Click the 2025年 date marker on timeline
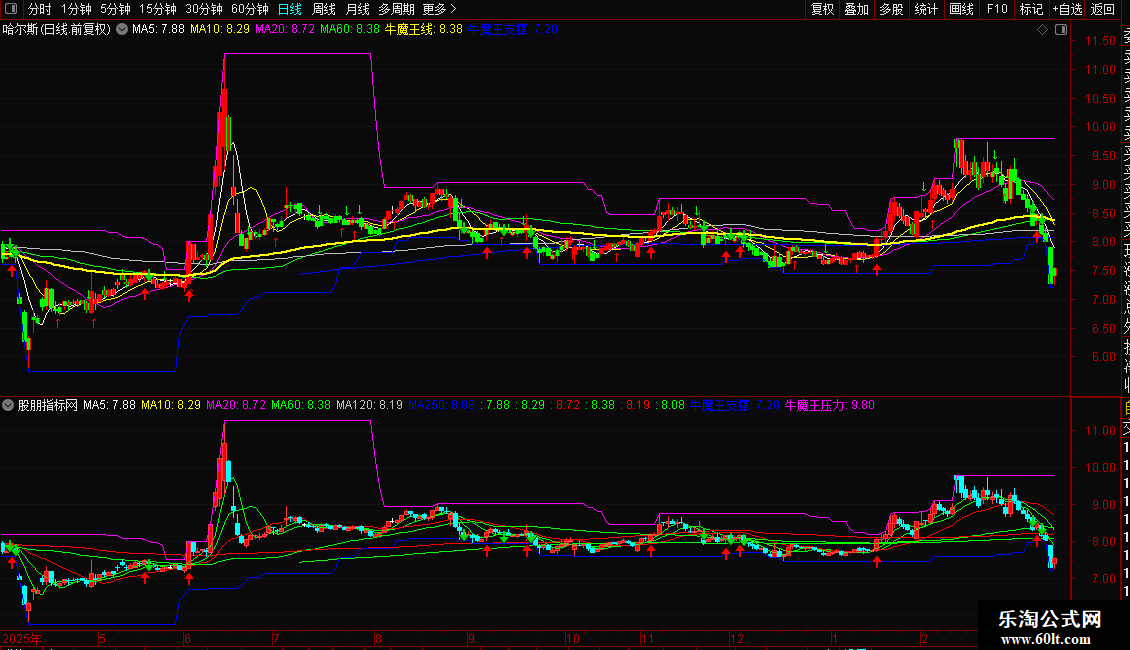The width and height of the screenshot is (1130, 650). 22,638
